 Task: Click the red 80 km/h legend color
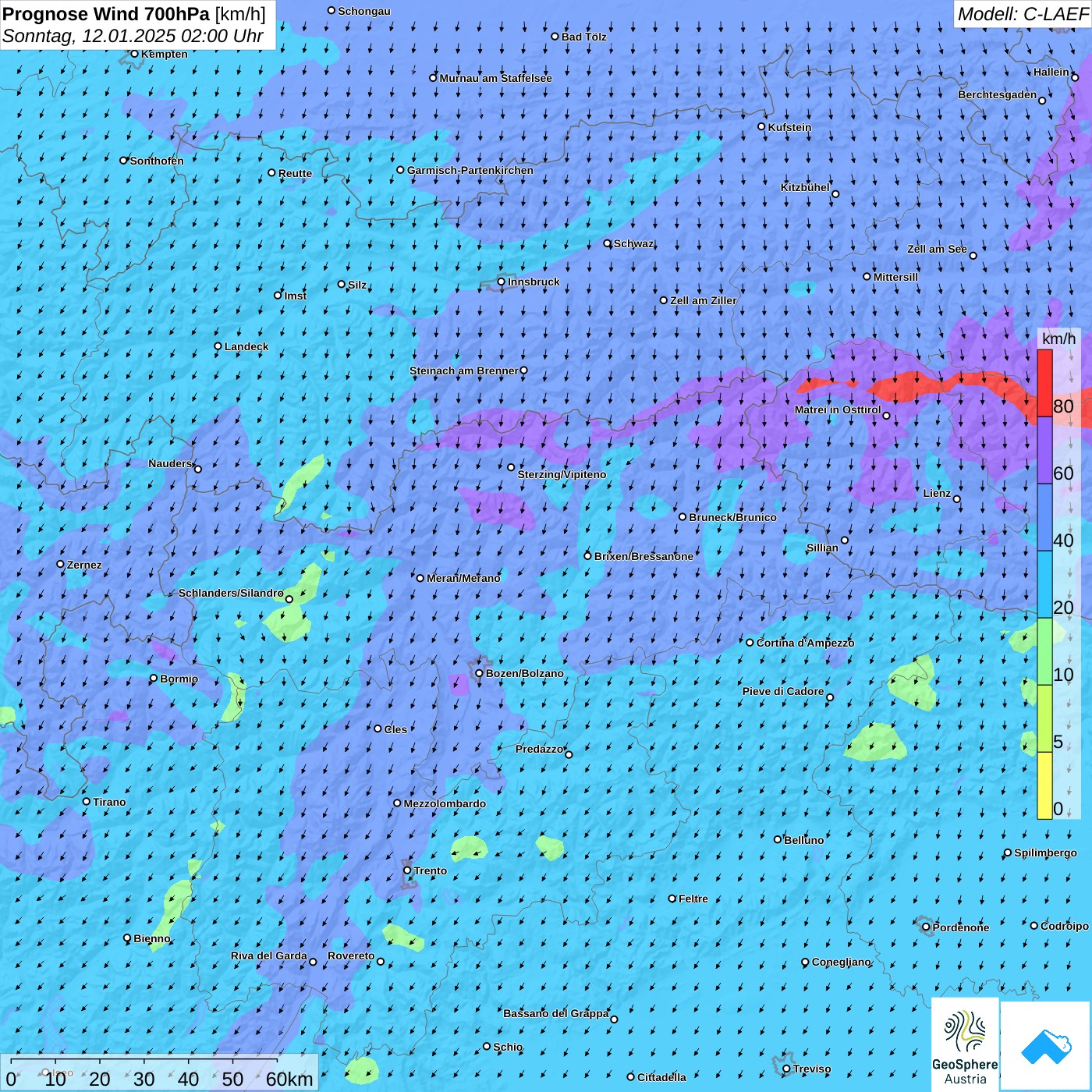point(1044,383)
